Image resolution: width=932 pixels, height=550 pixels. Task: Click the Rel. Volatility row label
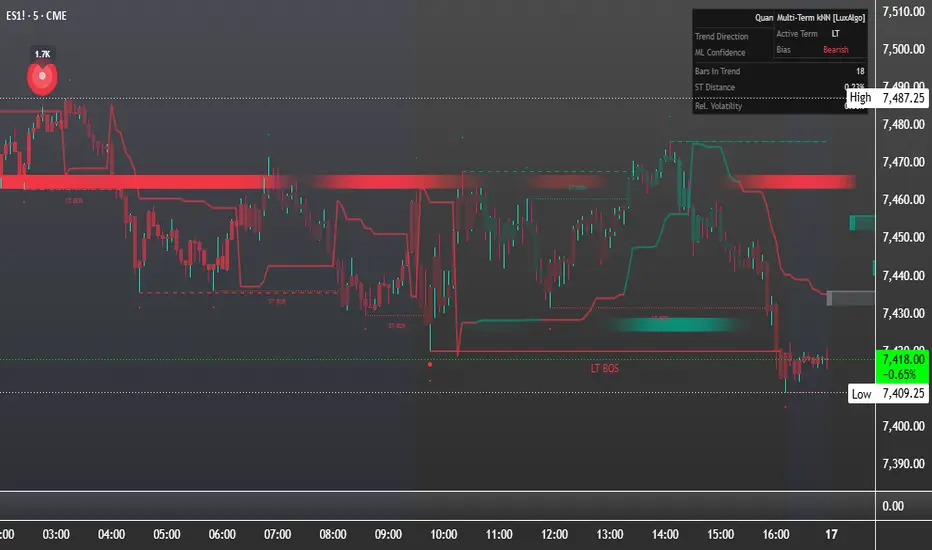pyautogui.click(x=718, y=106)
